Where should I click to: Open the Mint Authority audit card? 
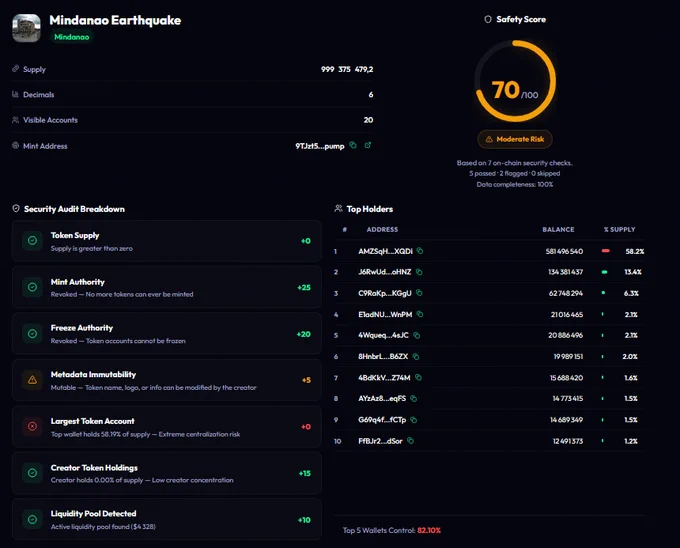[167, 287]
